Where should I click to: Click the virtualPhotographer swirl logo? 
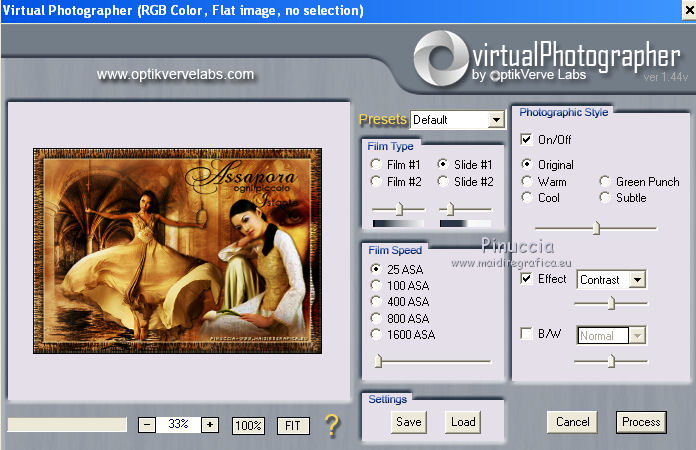(440, 58)
